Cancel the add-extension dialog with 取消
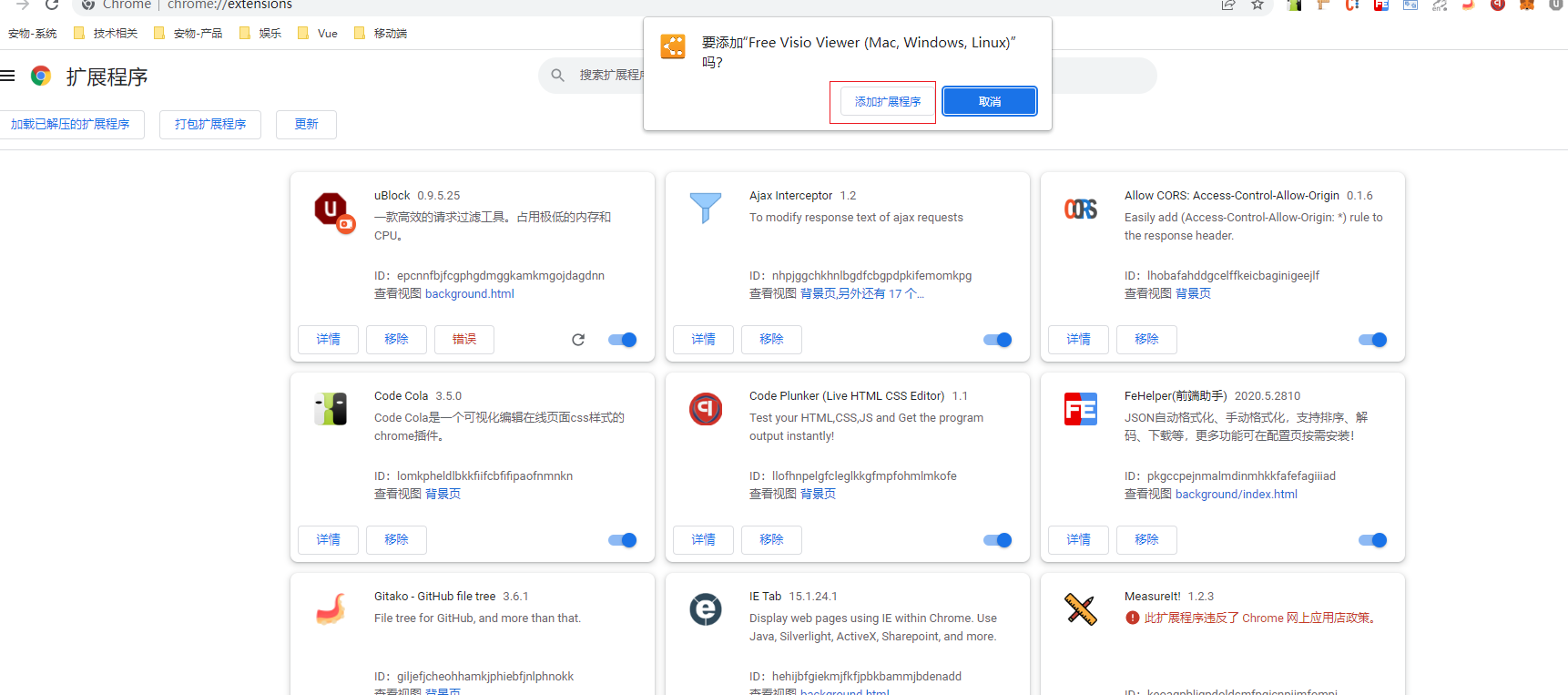Screen dimensions: 1568x695 click(990, 101)
